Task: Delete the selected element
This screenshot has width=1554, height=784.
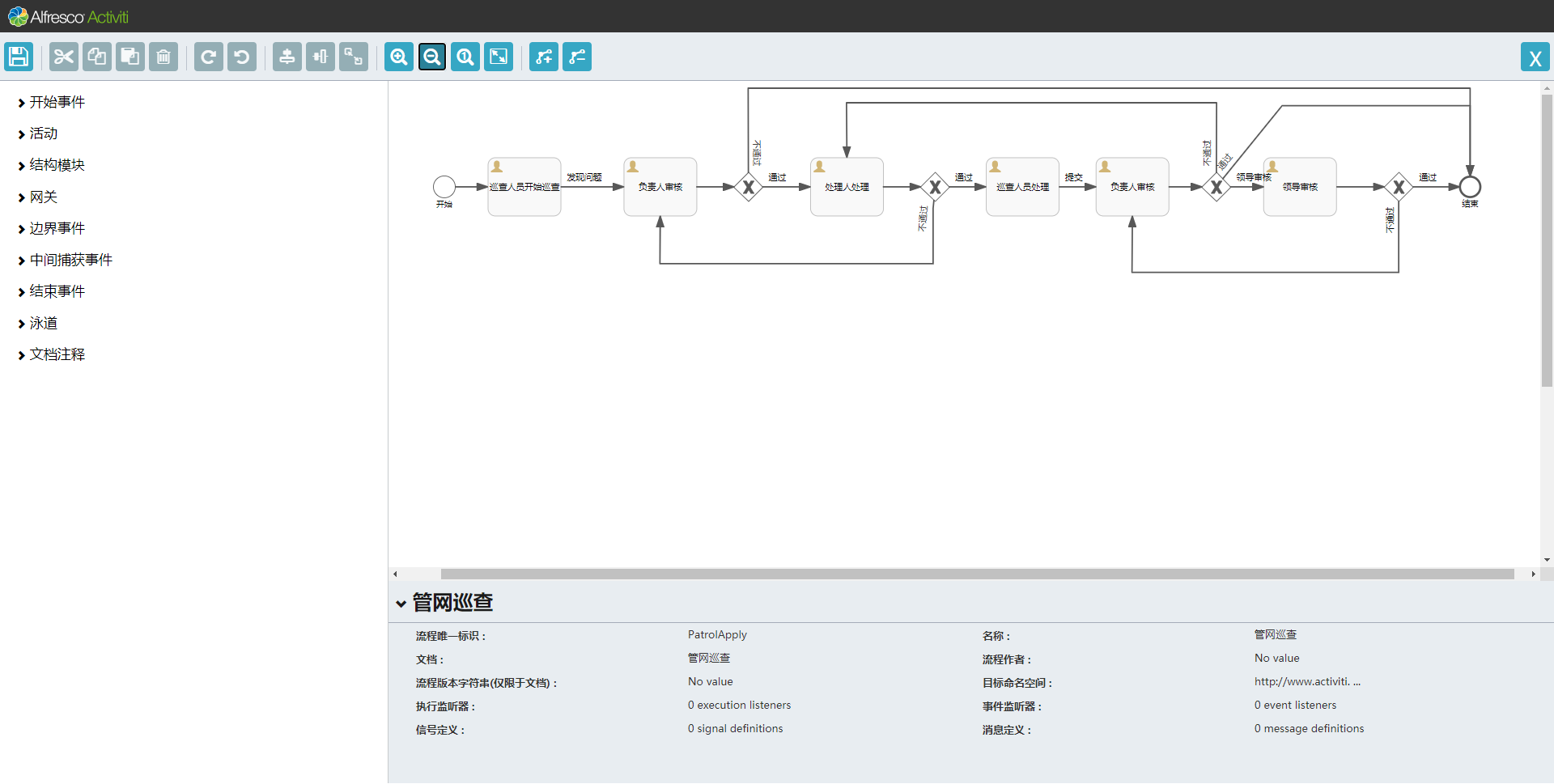Action: point(163,57)
